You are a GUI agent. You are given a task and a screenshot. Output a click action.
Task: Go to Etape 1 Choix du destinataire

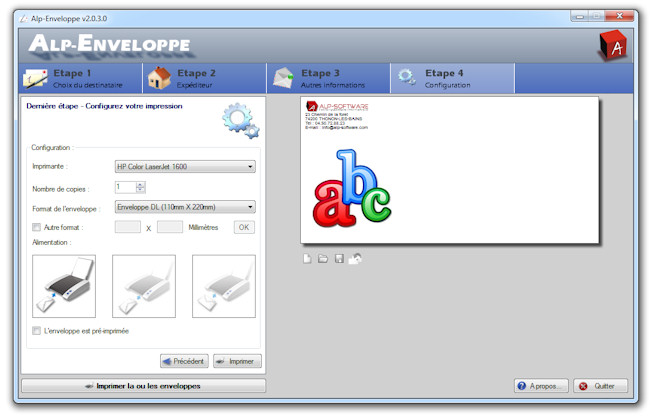point(81,78)
